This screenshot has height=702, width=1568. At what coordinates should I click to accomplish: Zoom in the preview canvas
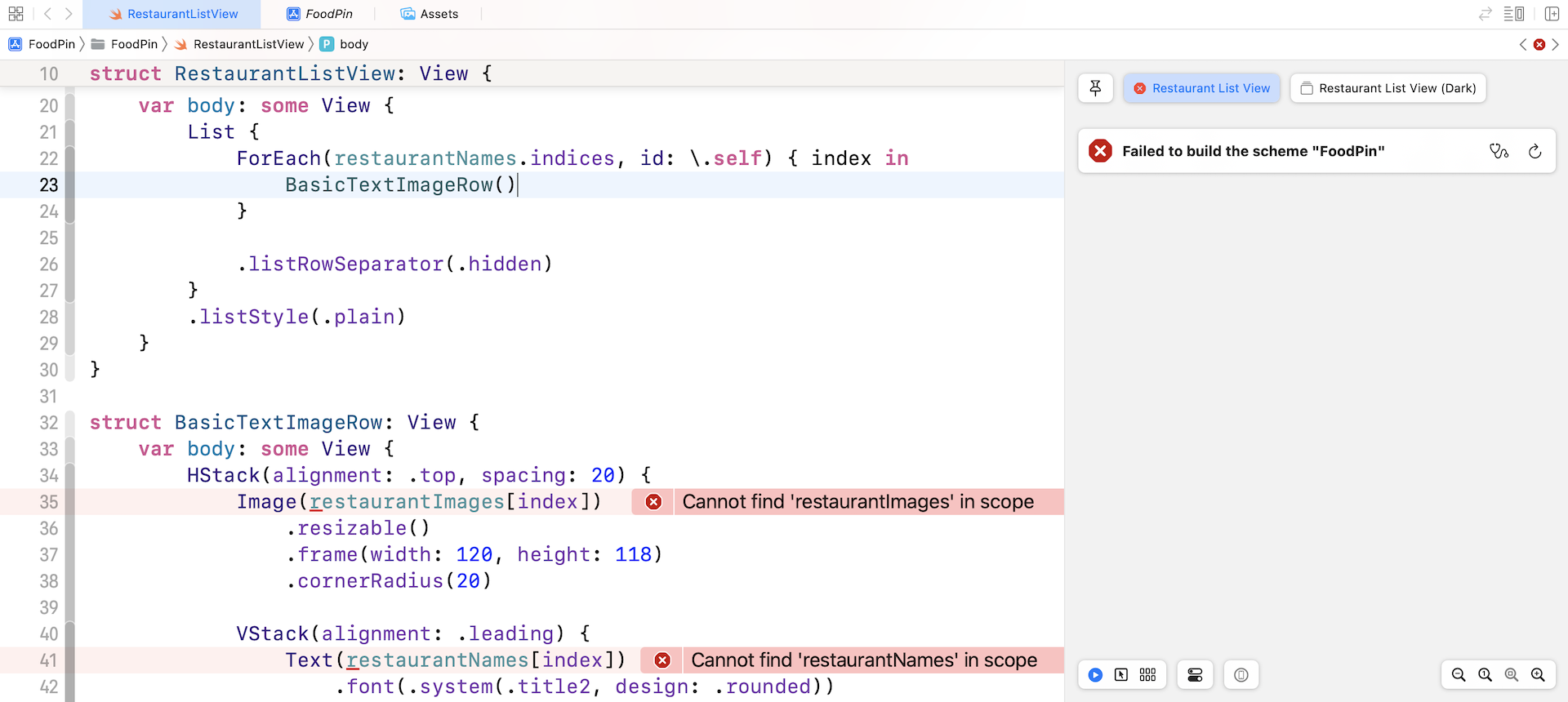click(1538, 675)
